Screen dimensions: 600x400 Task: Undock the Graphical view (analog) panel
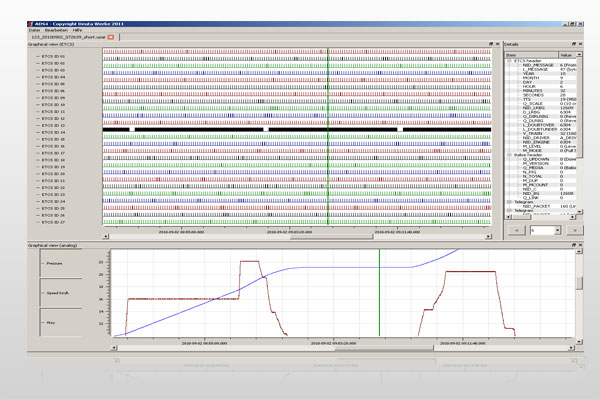pyautogui.click(x=574, y=245)
